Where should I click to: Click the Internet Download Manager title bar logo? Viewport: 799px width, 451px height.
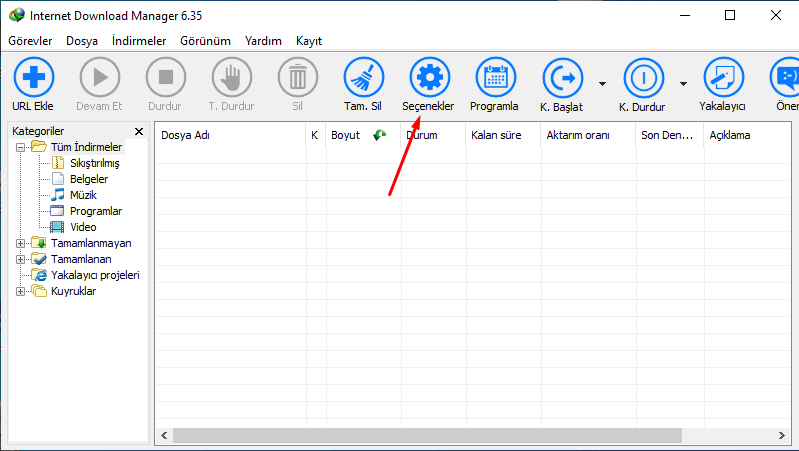point(16,15)
